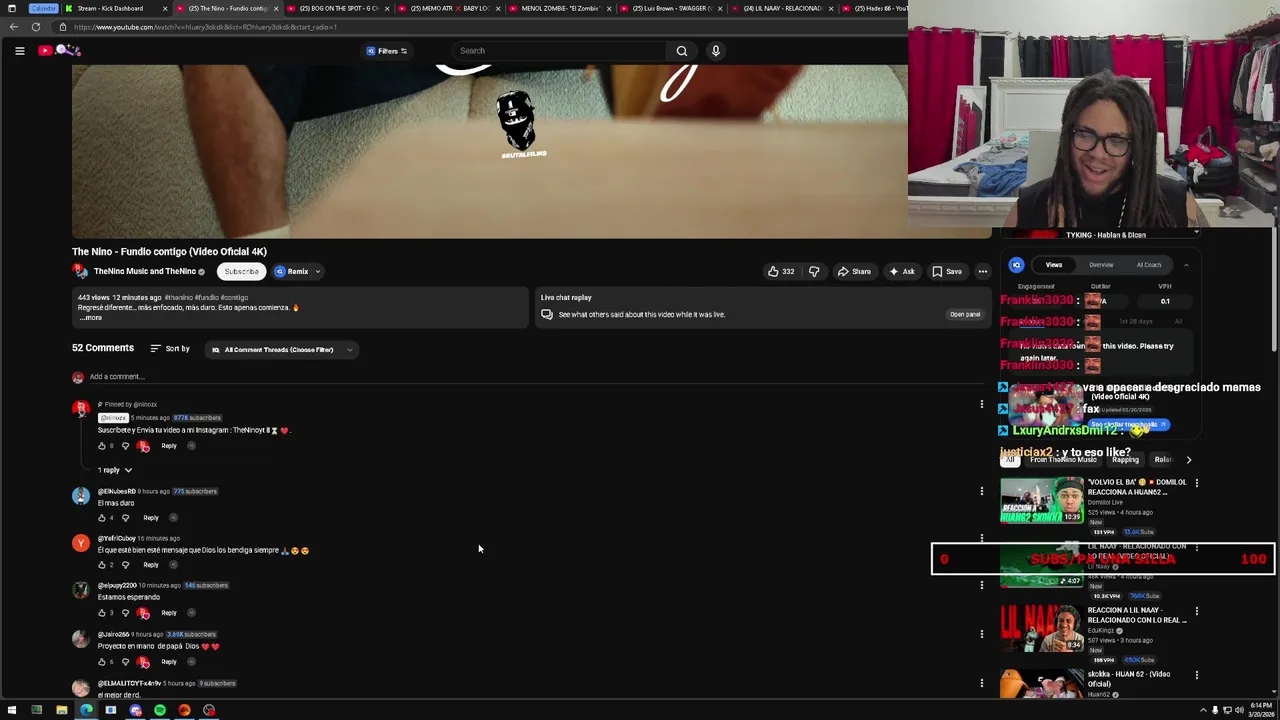The width and height of the screenshot is (1280, 720).
Task: Open All Comment Threads filter dropdown
Action: click(281, 350)
